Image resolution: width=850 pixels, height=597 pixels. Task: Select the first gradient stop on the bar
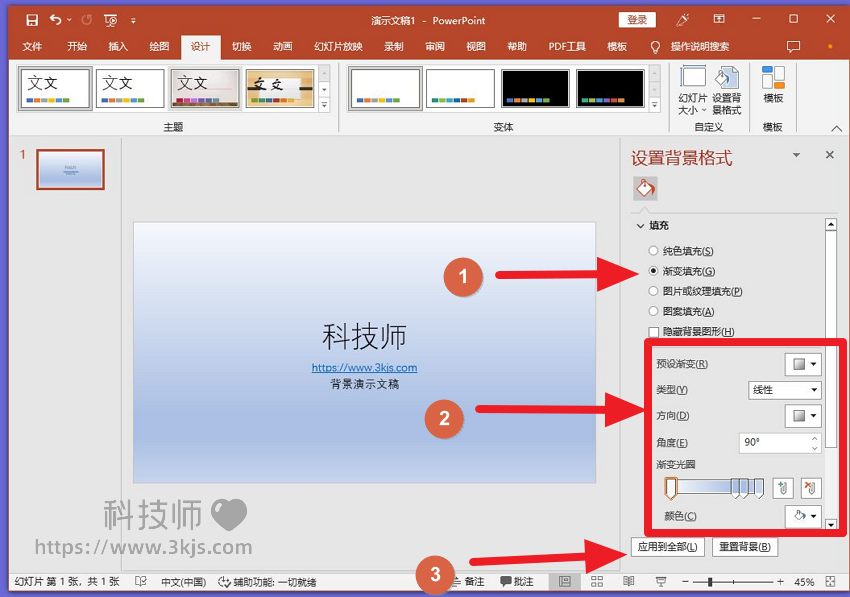tap(671, 488)
